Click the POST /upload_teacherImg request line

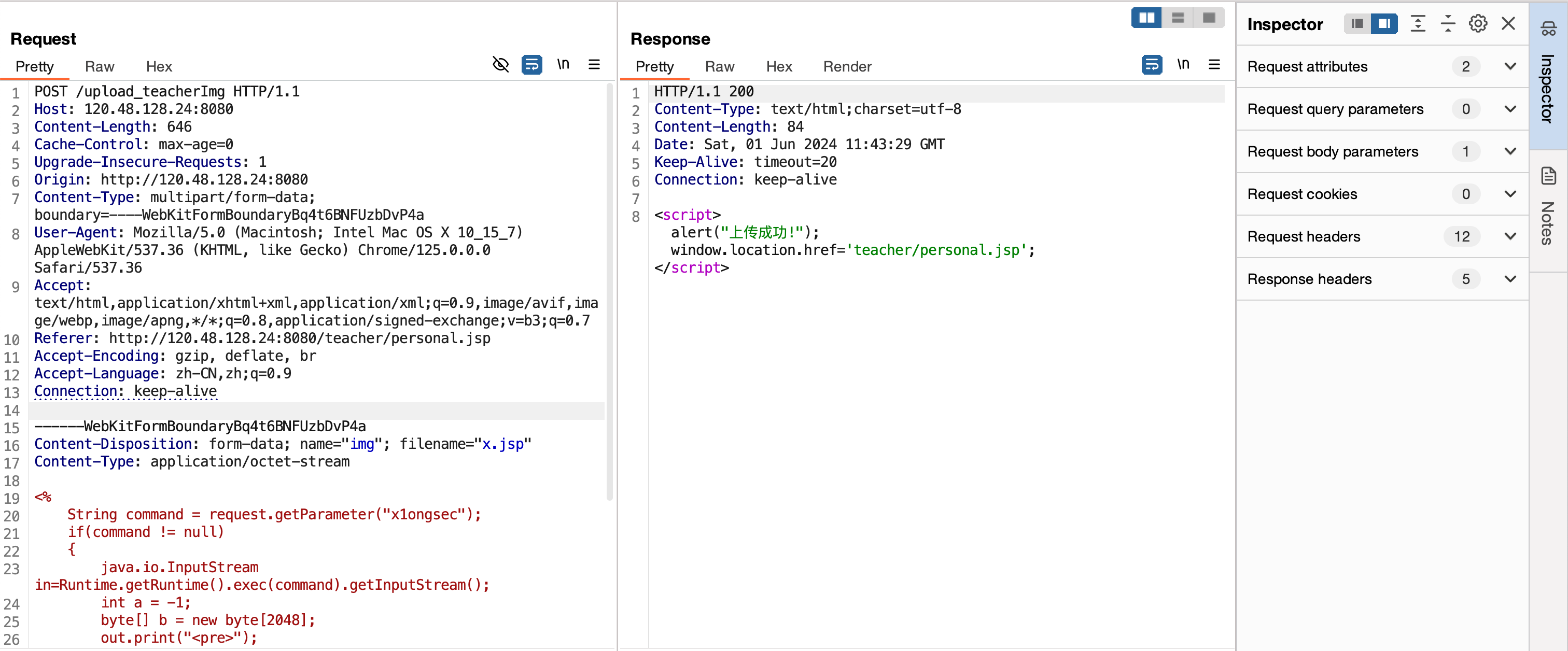pyautogui.click(x=167, y=92)
